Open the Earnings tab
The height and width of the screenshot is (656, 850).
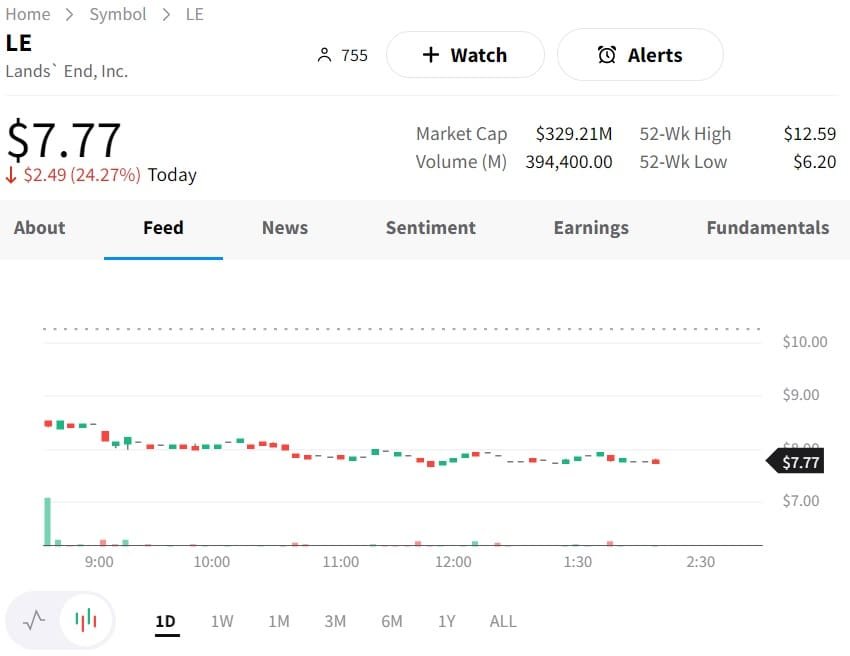(x=591, y=228)
